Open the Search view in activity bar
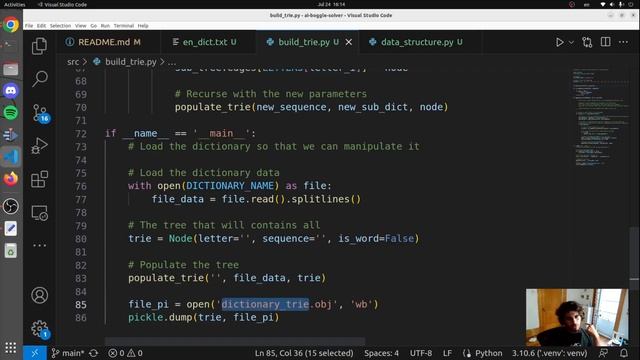This screenshot has width=640, height=360. point(40,78)
